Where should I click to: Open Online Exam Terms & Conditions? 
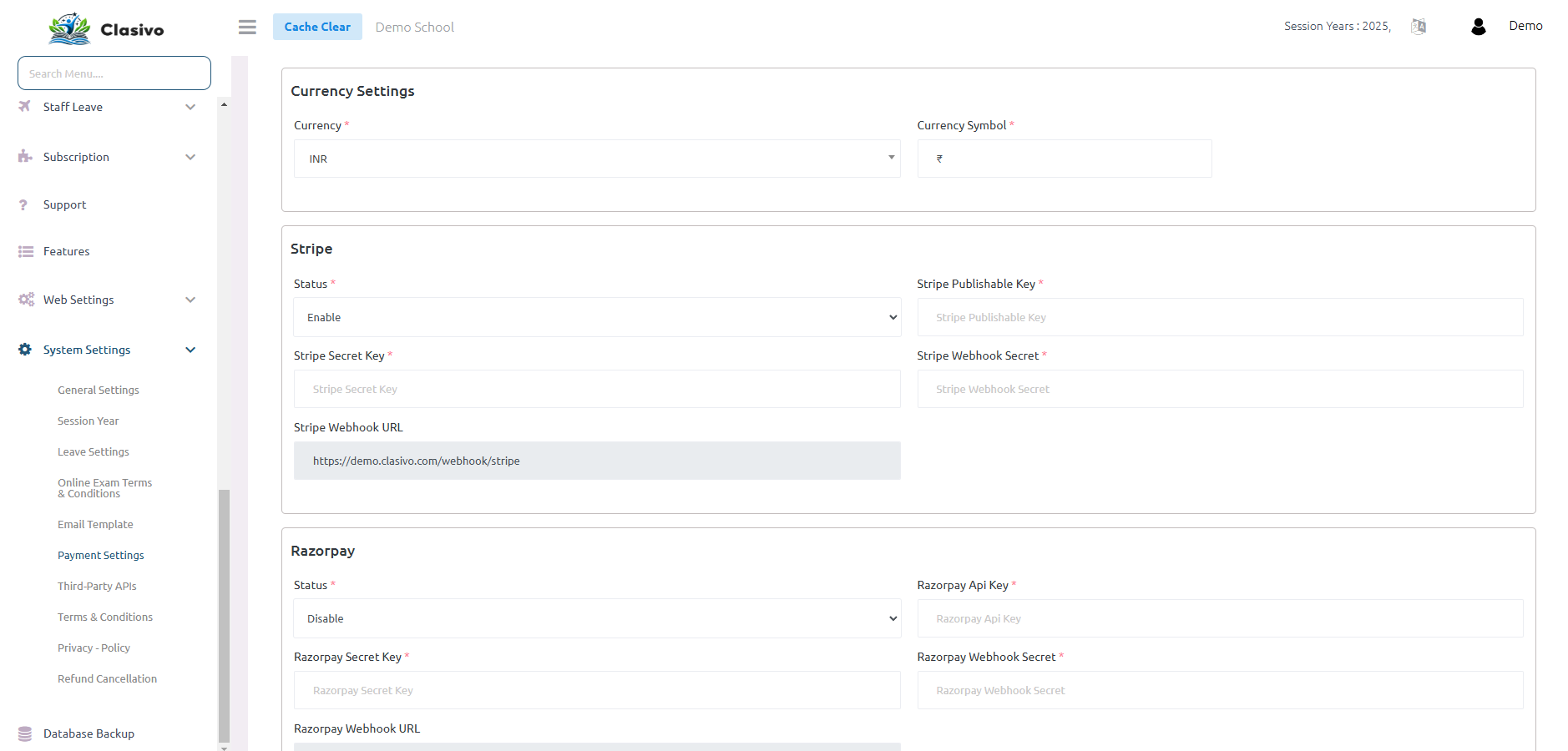[x=104, y=488]
